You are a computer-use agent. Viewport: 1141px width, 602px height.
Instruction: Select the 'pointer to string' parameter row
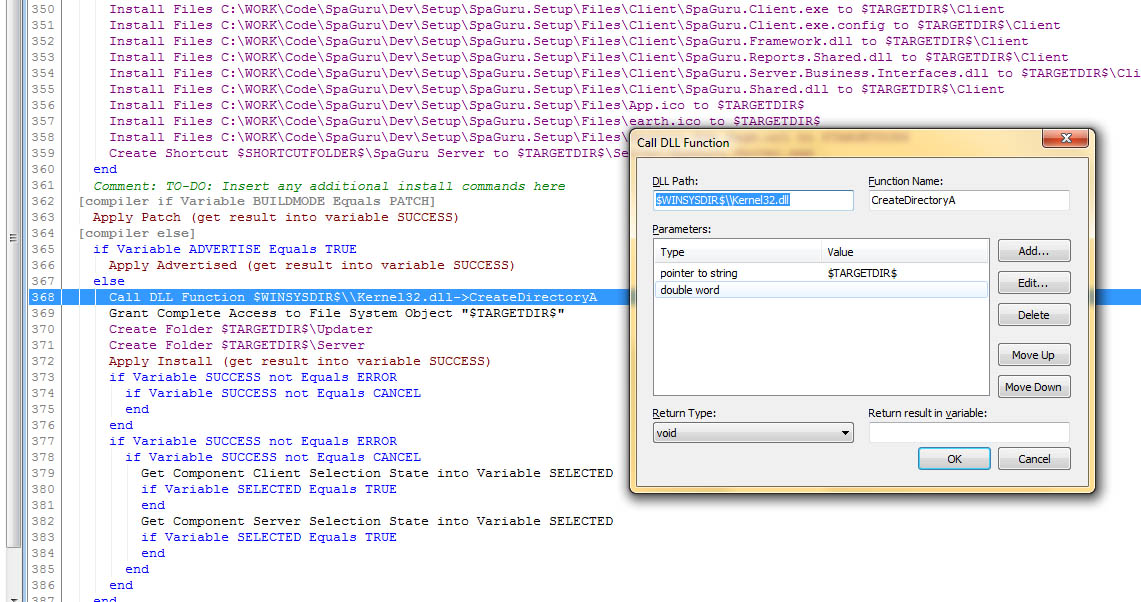point(821,273)
